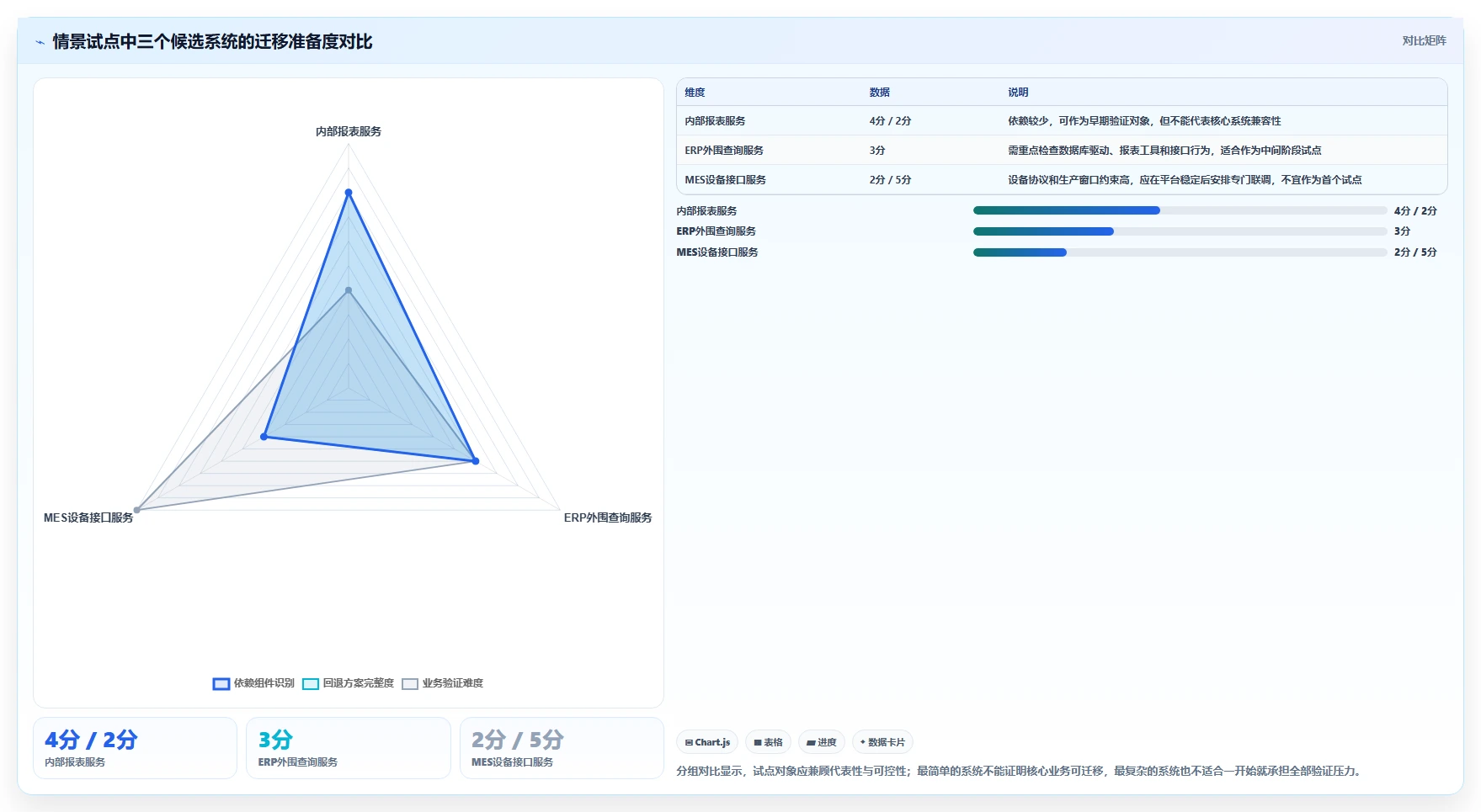
Task: Click the 业务验证难度 legend label
Action: pyautogui.click(x=453, y=683)
